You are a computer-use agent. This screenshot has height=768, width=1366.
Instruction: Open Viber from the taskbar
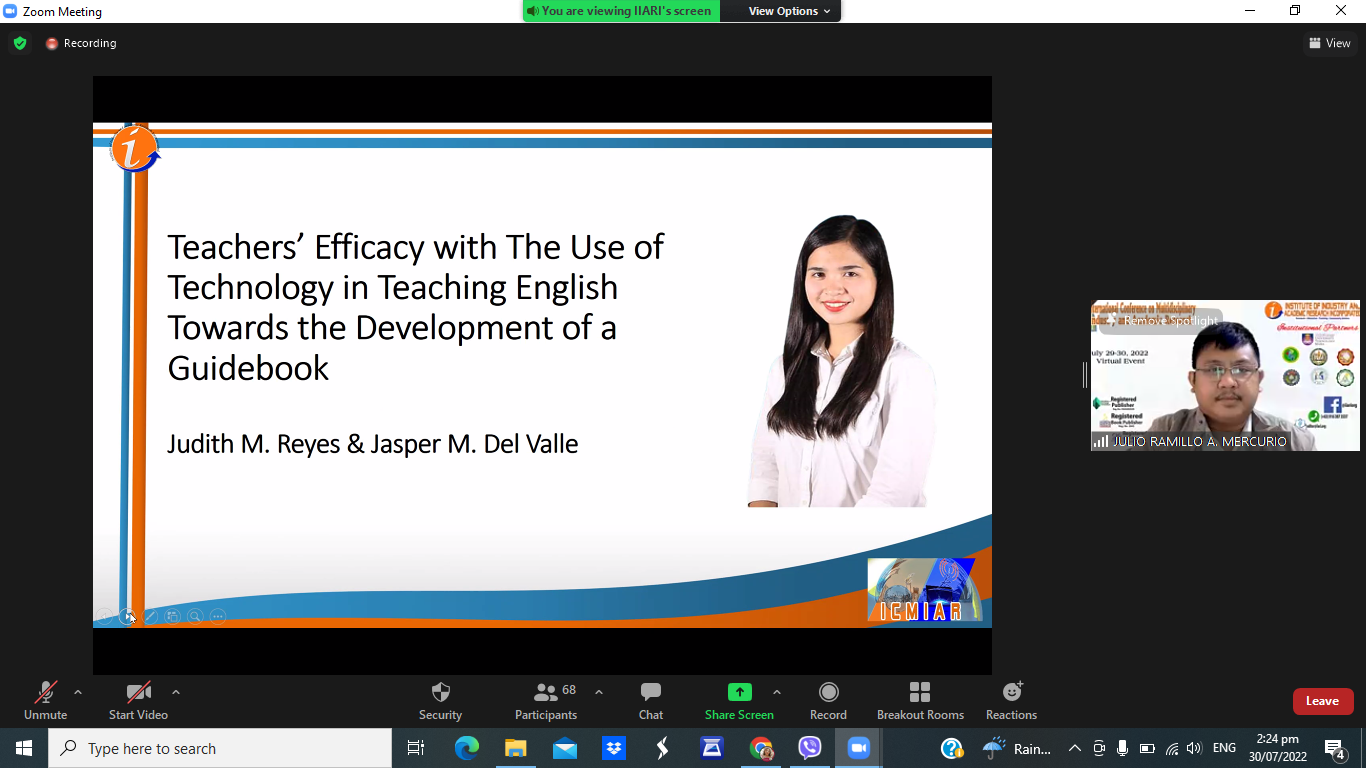[809, 748]
